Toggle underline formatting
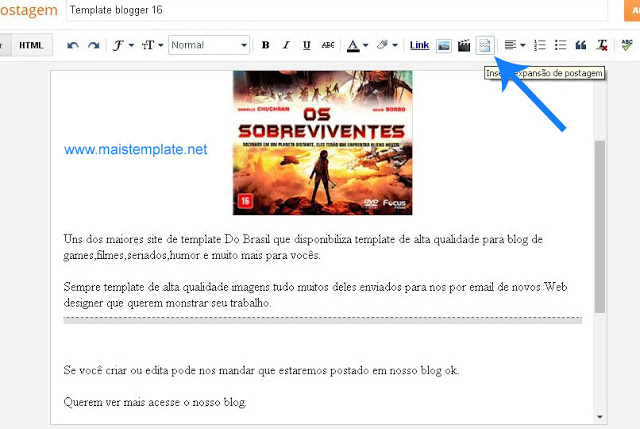 (x=307, y=45)
